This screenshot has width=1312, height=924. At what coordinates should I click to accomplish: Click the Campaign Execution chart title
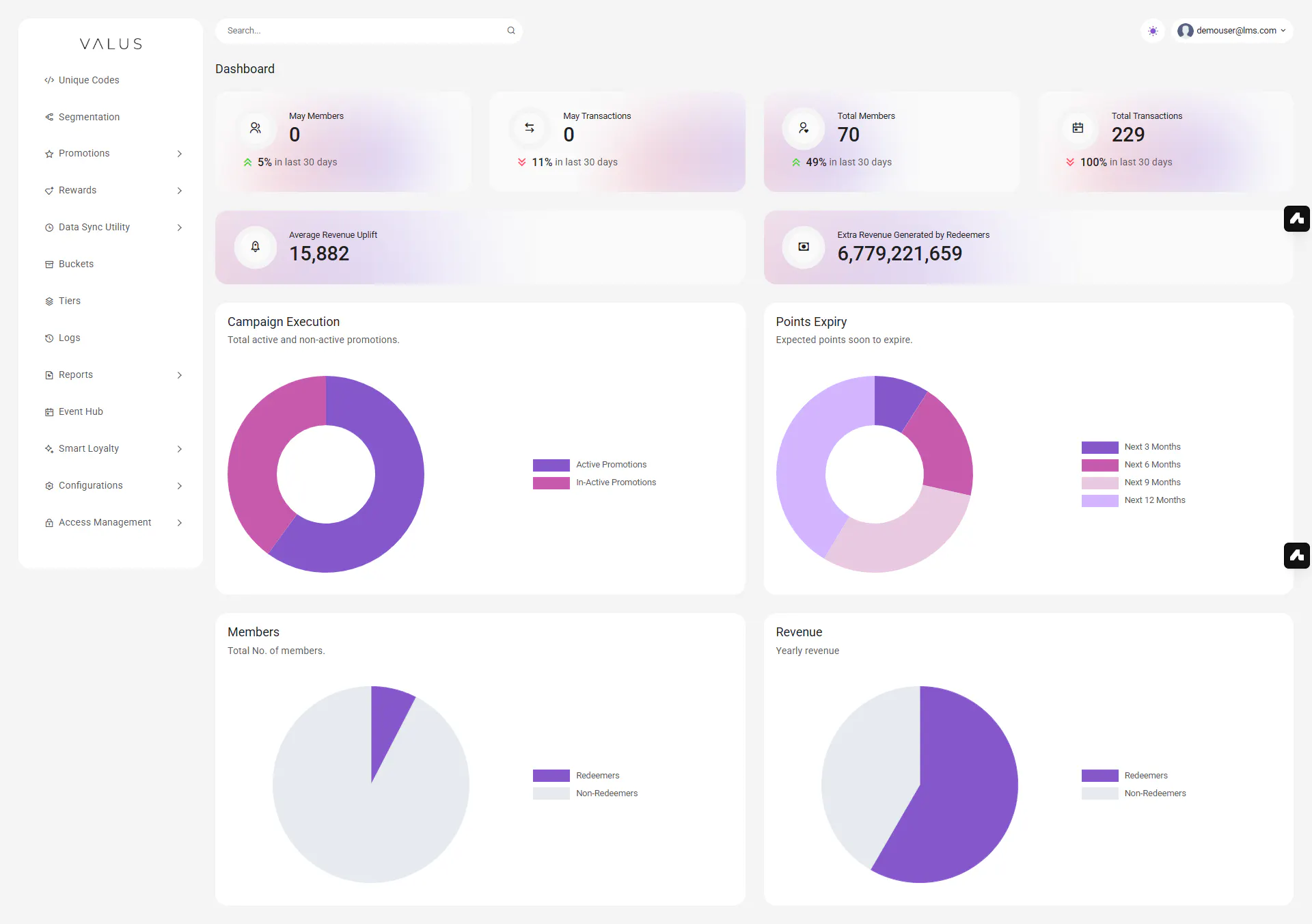click(x=284, y=322)
